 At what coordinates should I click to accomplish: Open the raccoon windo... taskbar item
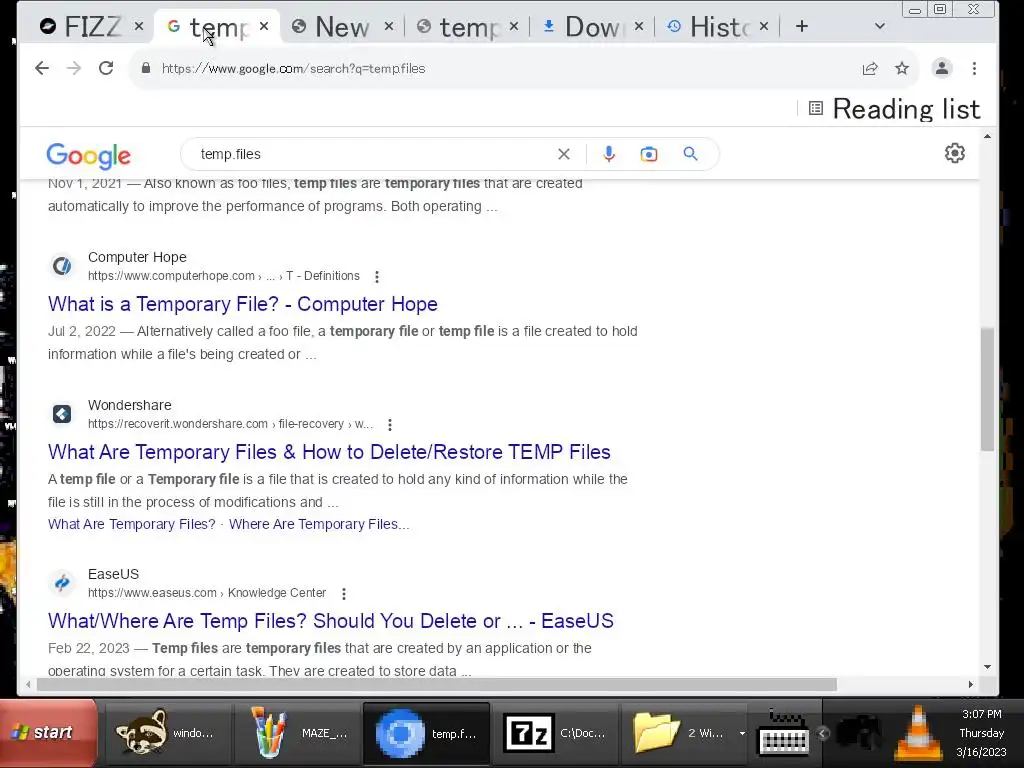coord(166,733)
